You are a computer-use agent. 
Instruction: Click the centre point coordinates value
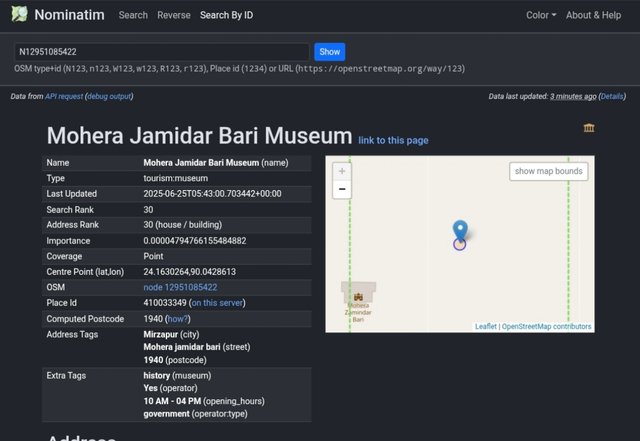click(x=189, y=272)
